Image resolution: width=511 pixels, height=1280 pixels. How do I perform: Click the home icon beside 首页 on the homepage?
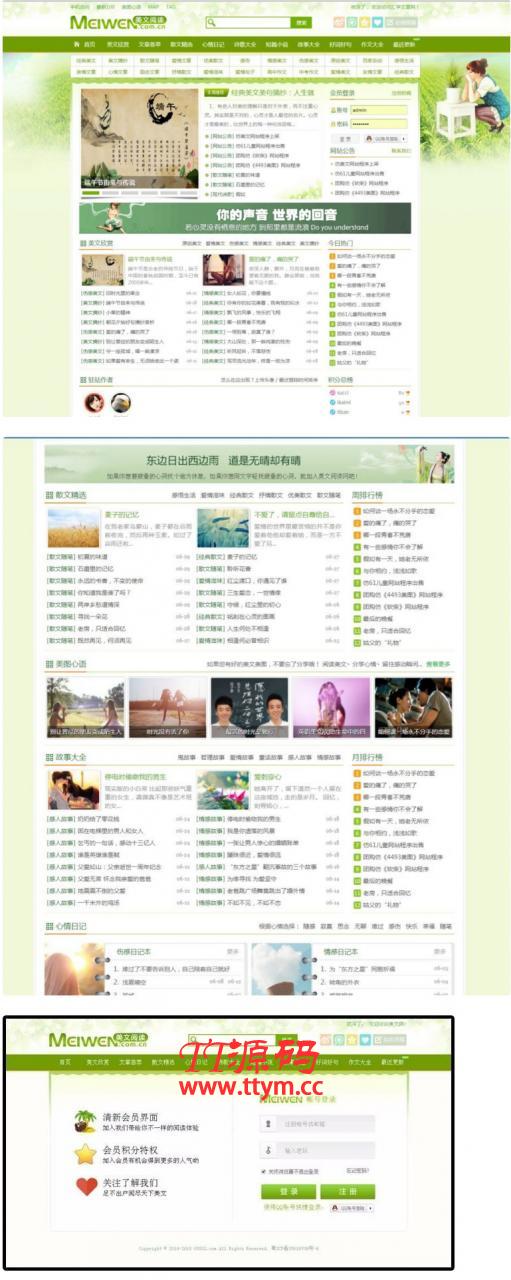click(x=77, y=44)
